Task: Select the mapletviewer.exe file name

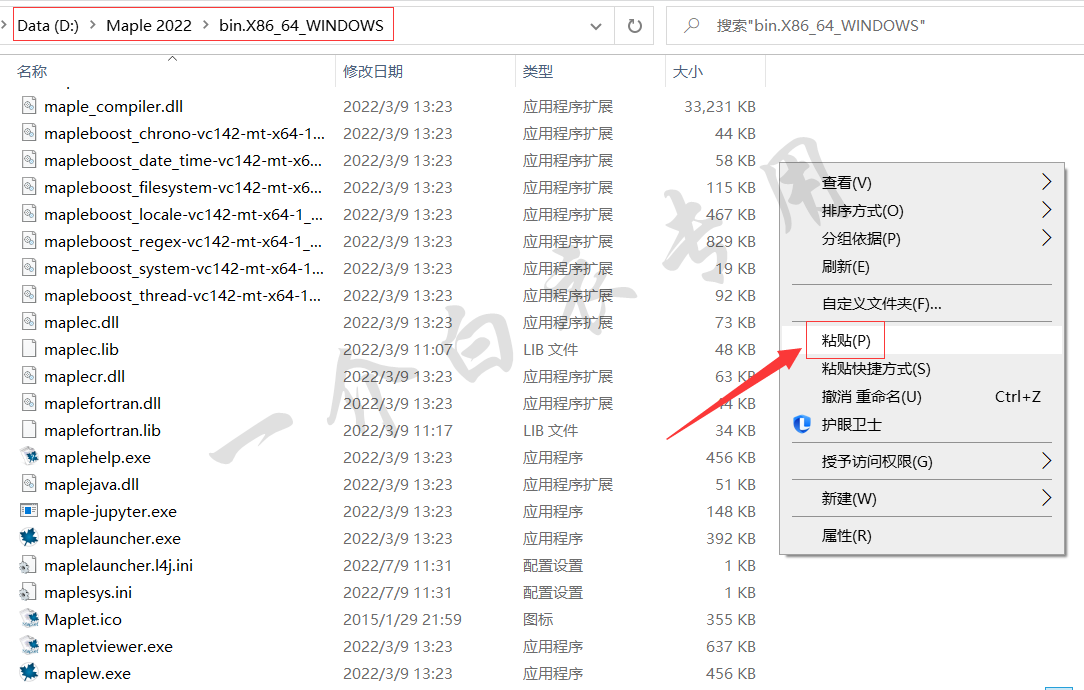Action: (x=109, y=646)
